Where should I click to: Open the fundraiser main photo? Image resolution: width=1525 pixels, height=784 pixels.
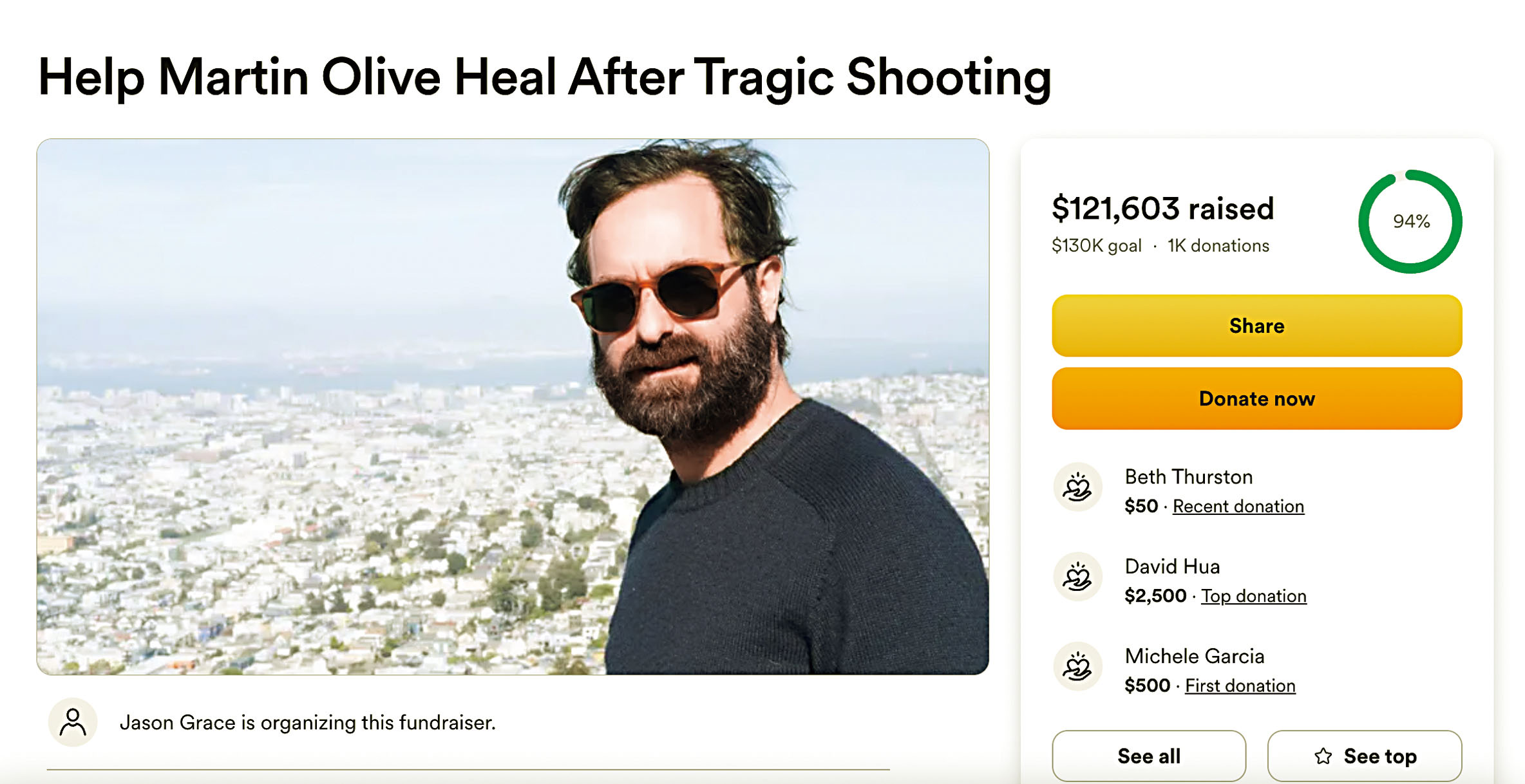(513, 407)
